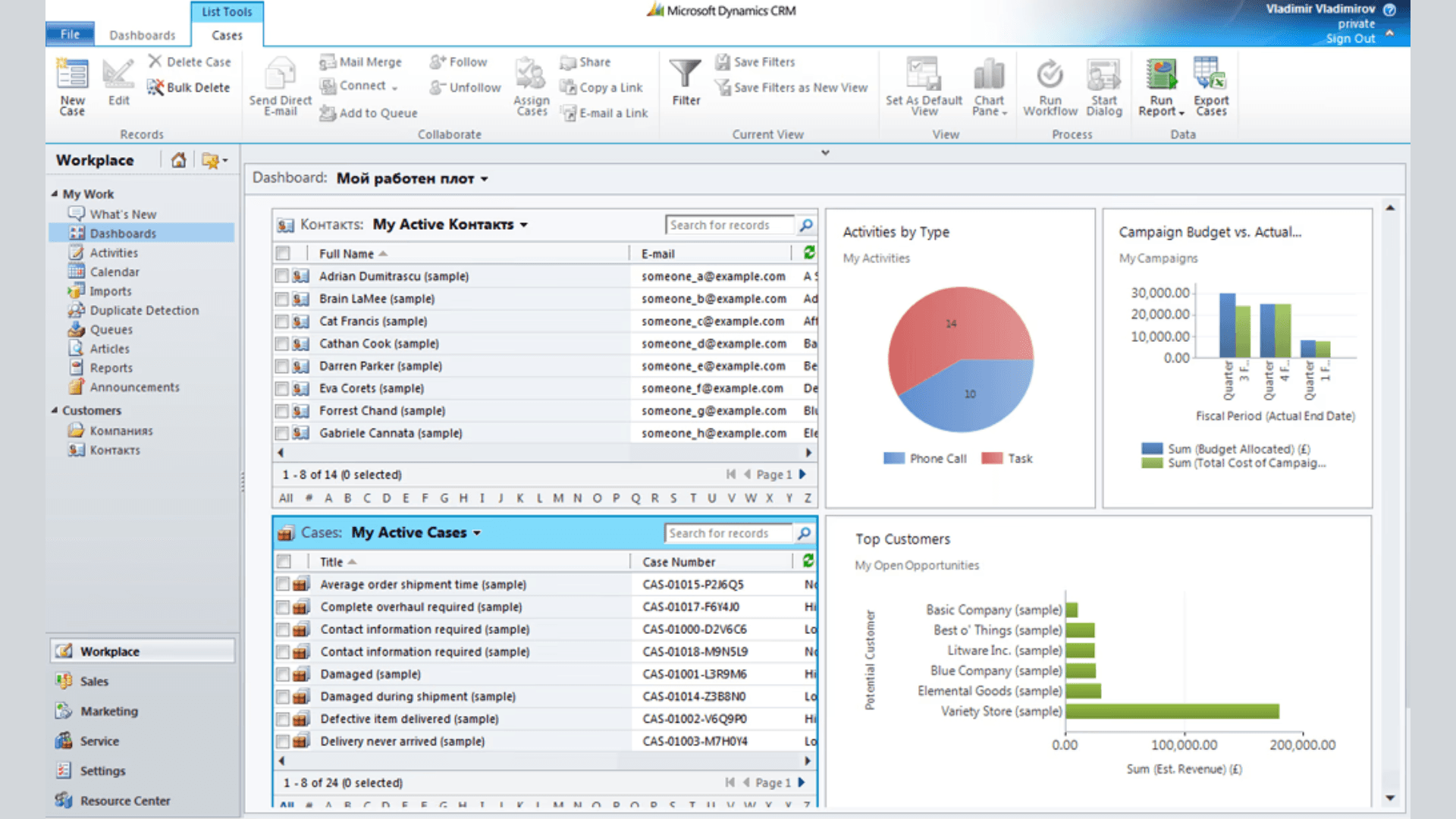Click the Cases grid refresh icon
The width and height of the screenshot is (1456, 819).
pos(808,560)
